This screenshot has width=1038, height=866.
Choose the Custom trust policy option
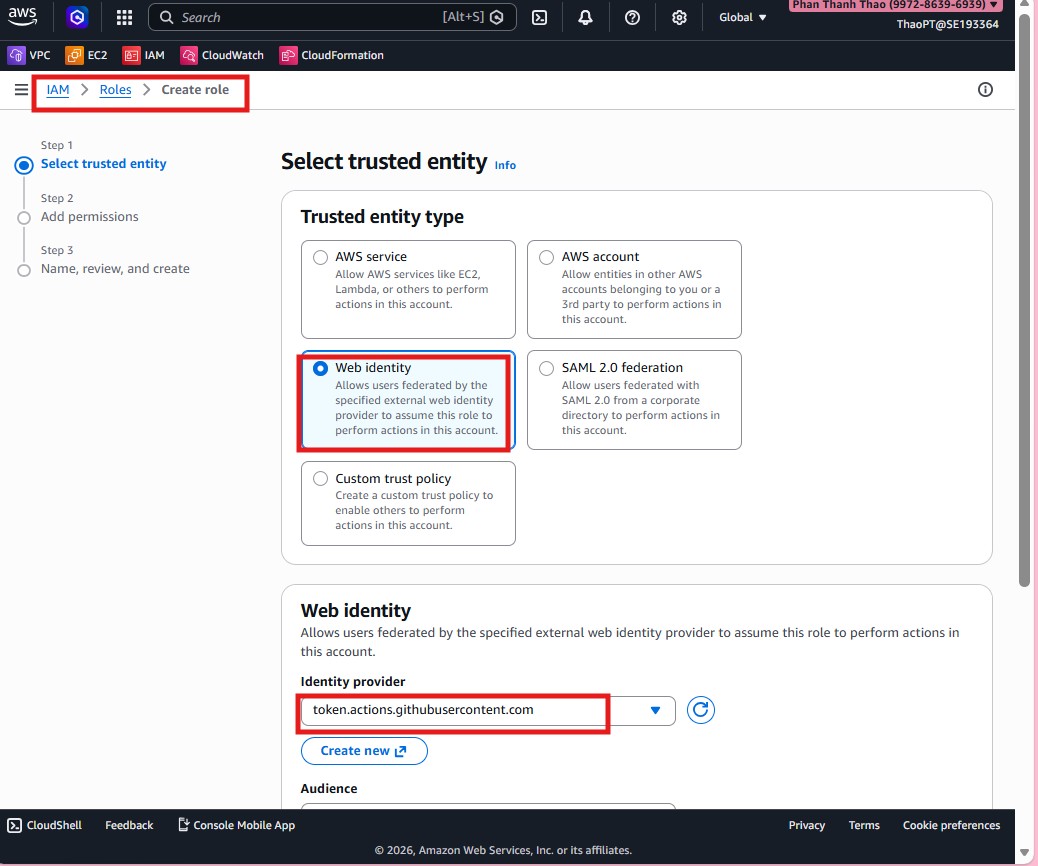coord(321,479)
